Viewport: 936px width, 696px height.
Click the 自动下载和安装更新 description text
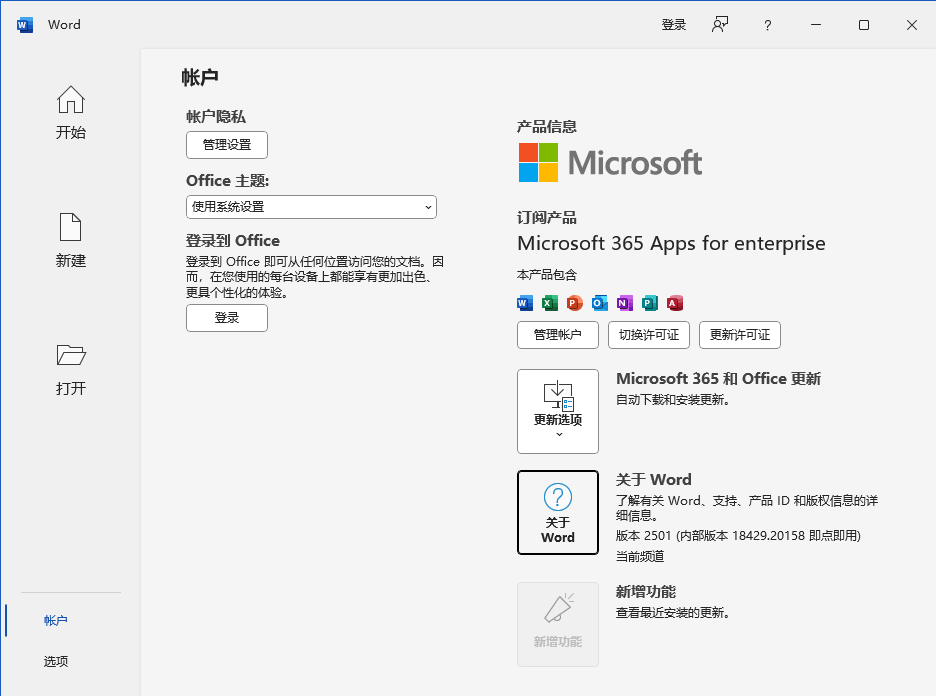click(x=673, y=400)
